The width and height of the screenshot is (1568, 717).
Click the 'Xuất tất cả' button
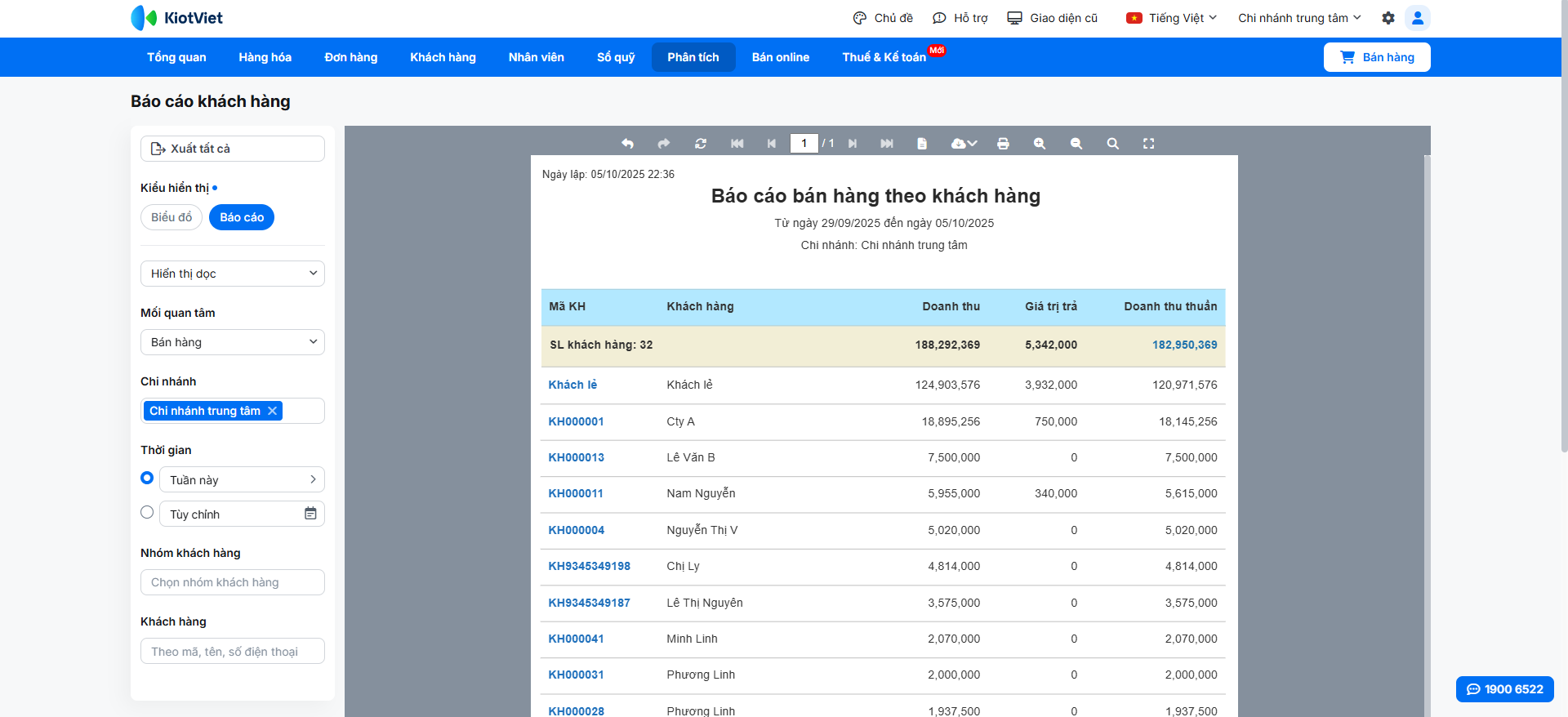coord(233,149)
